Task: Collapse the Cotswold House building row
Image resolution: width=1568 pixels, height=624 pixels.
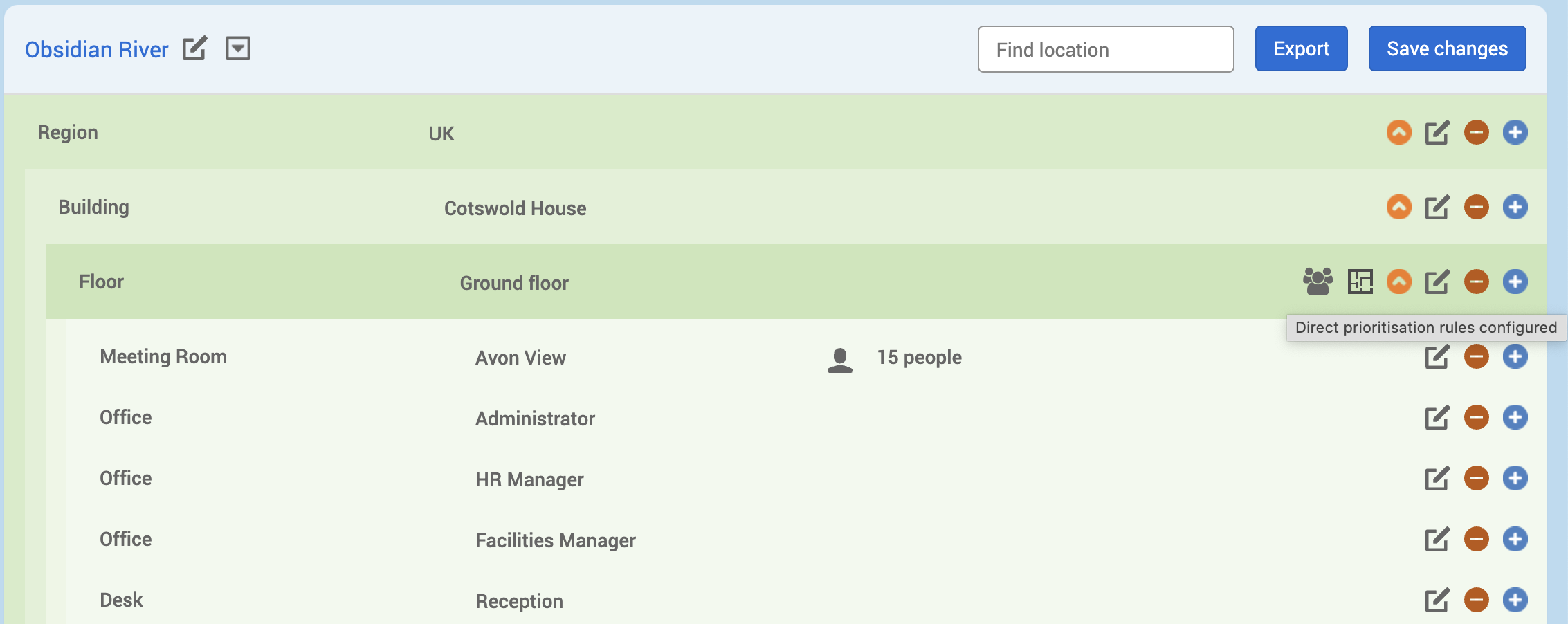Action: pos(1398,207)
